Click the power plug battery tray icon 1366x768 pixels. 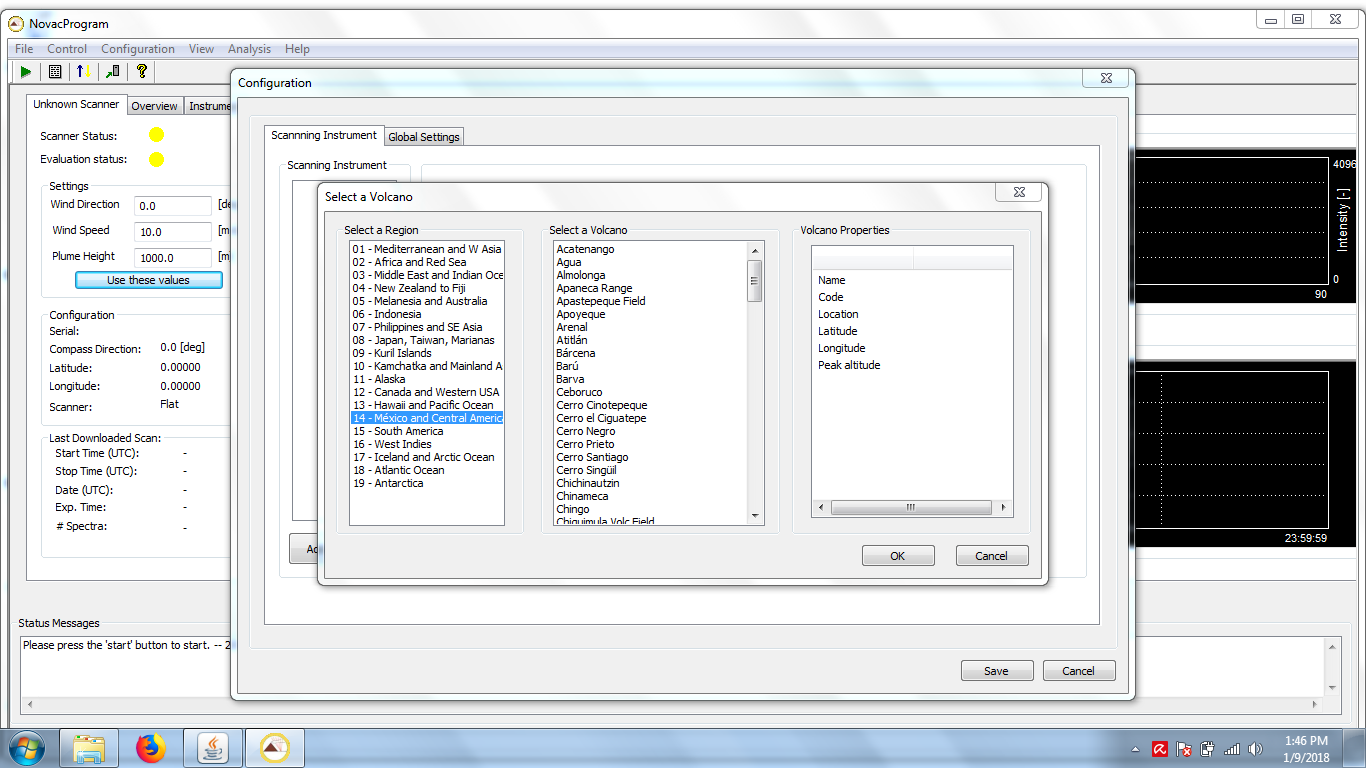click(1208, 748)
